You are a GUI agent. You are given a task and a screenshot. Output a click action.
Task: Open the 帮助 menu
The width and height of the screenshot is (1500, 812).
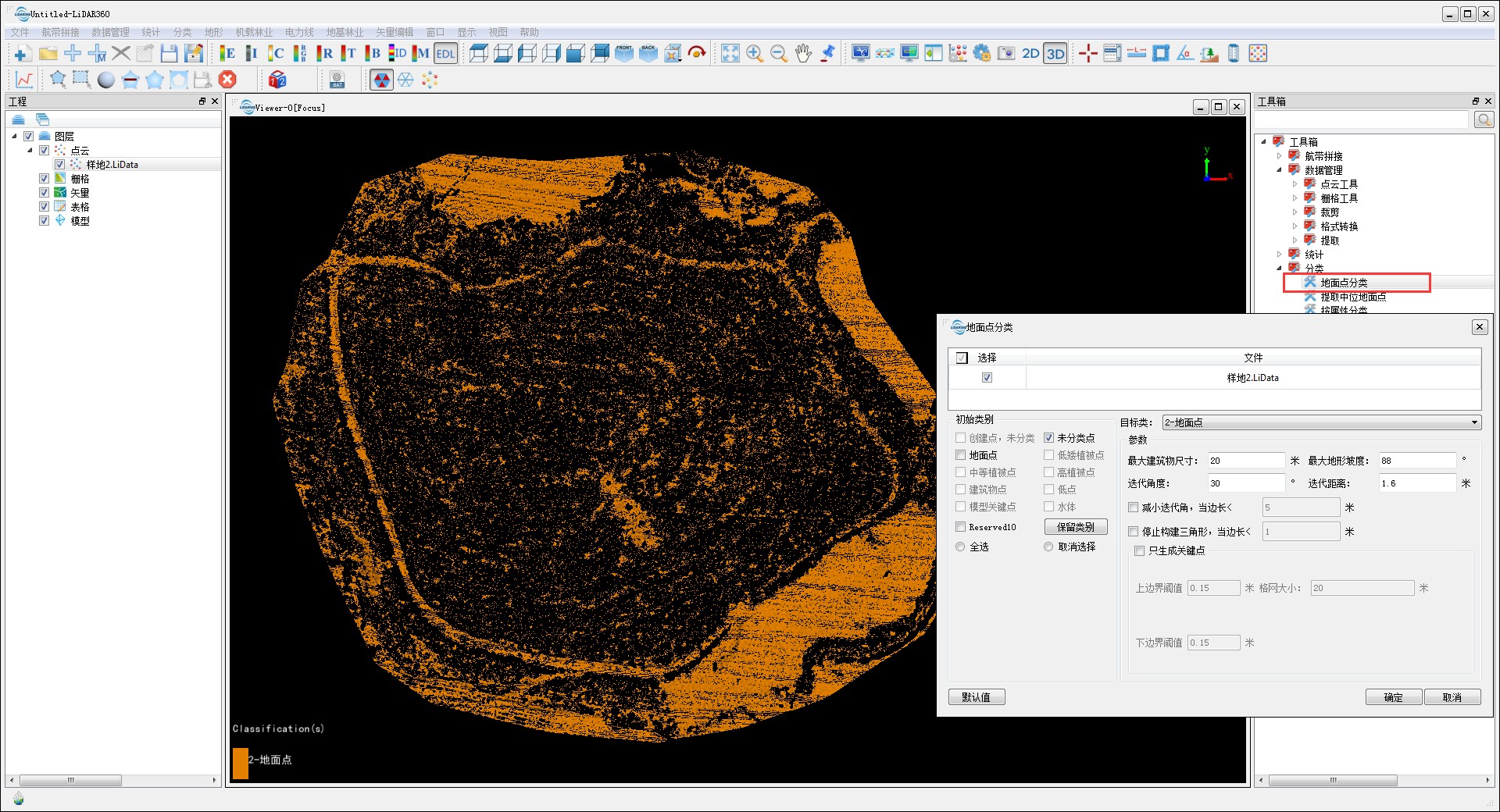point(529,32)
